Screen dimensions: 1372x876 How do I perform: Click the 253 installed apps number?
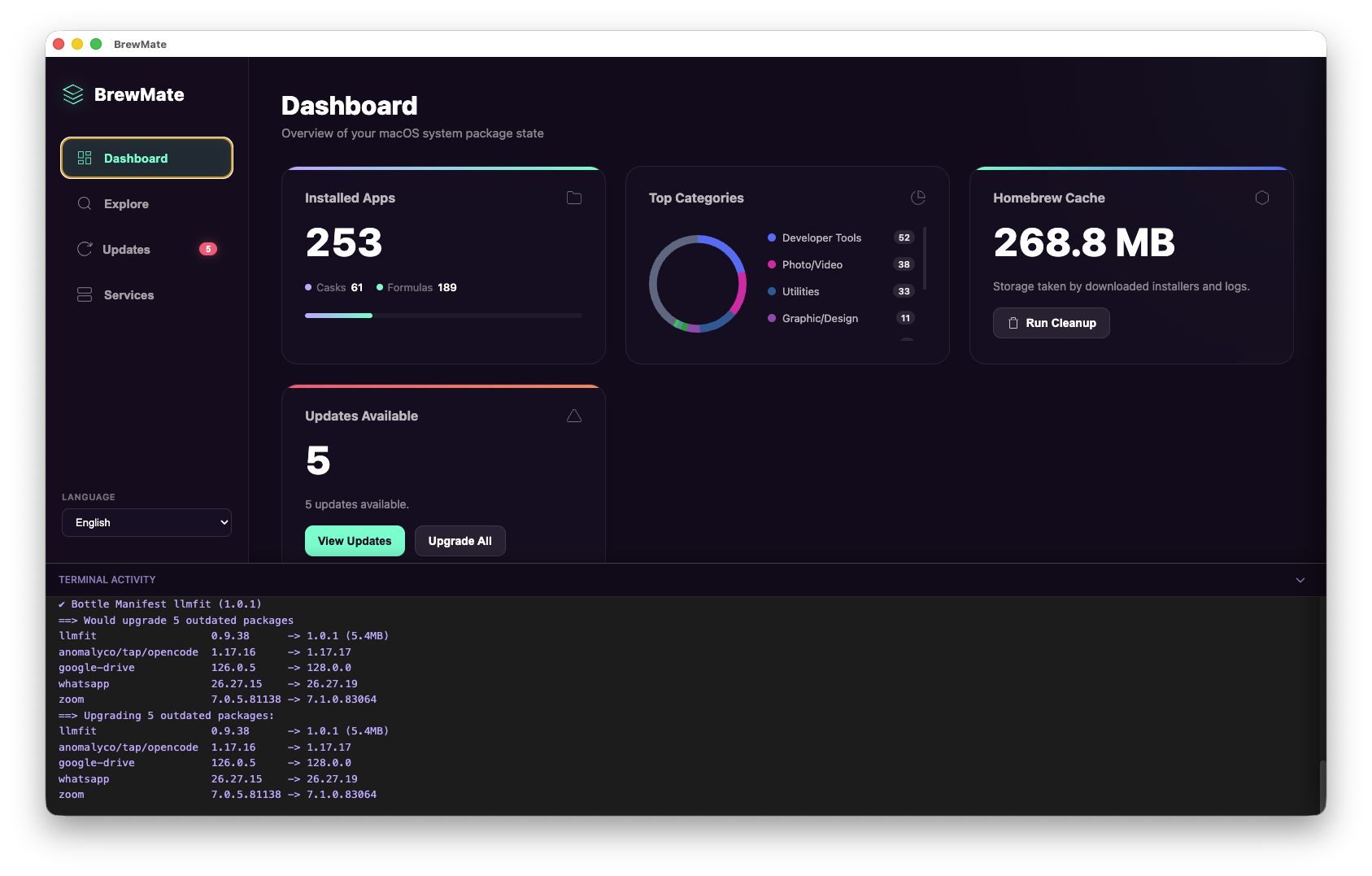pyautogui.click(x=344, y=242)
